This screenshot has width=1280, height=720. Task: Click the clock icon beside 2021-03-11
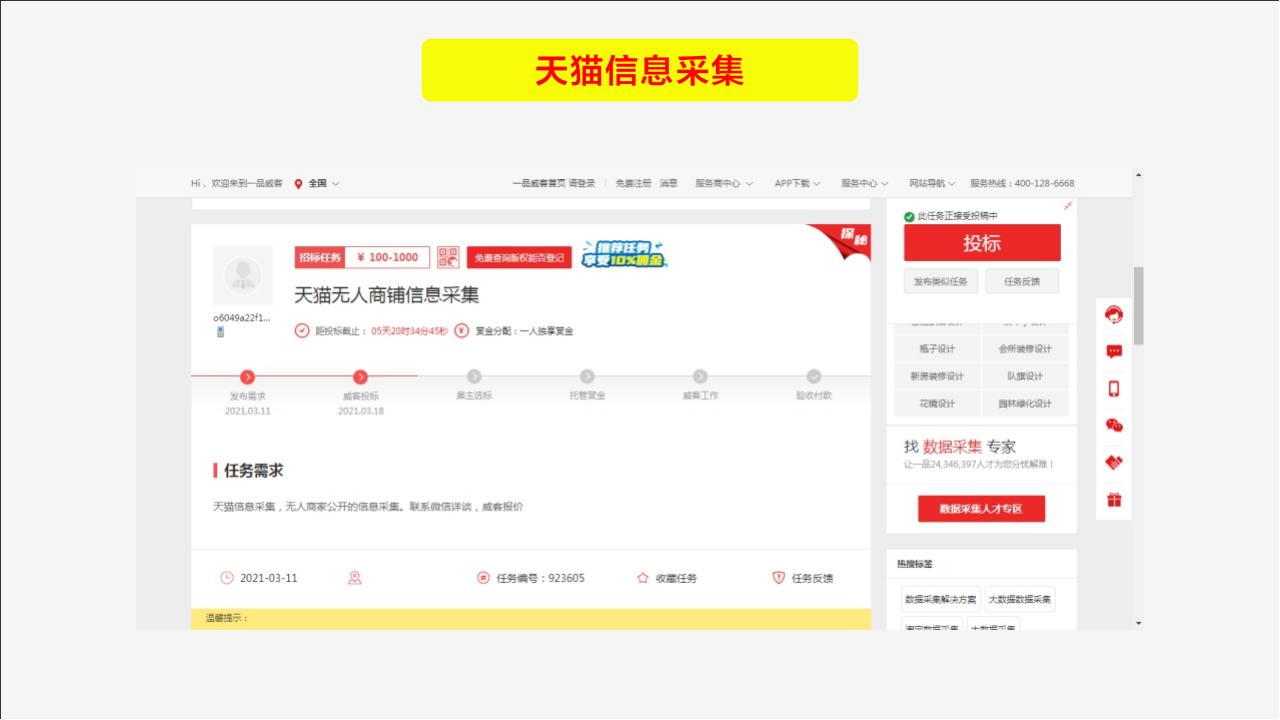[227, 578]
